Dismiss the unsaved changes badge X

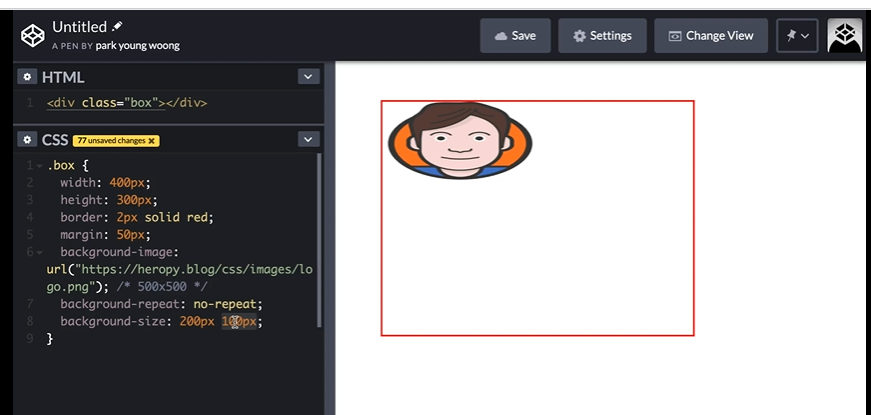click(x=152, y=141)
